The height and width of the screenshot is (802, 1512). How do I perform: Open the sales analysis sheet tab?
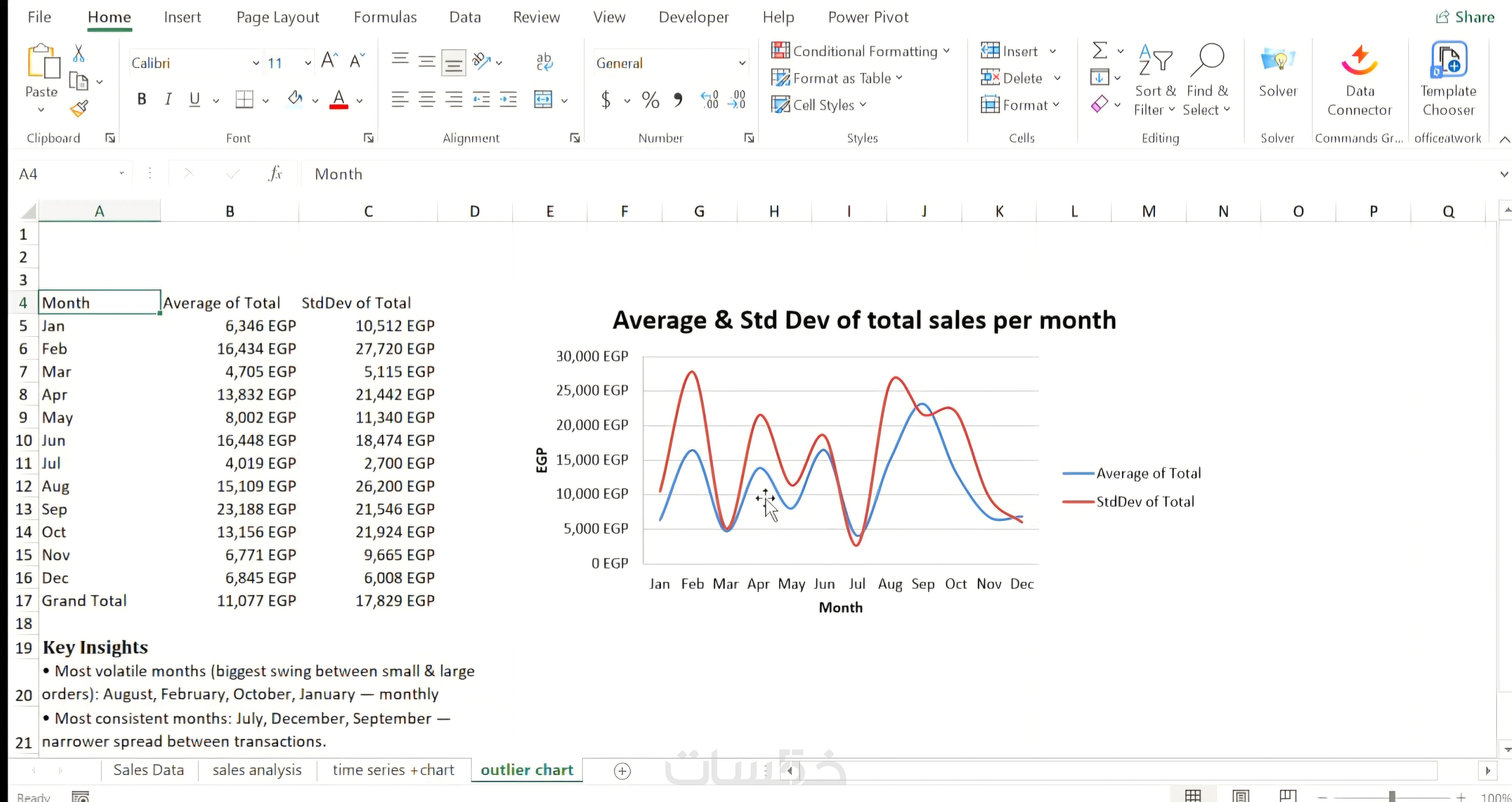click(257, 770)
